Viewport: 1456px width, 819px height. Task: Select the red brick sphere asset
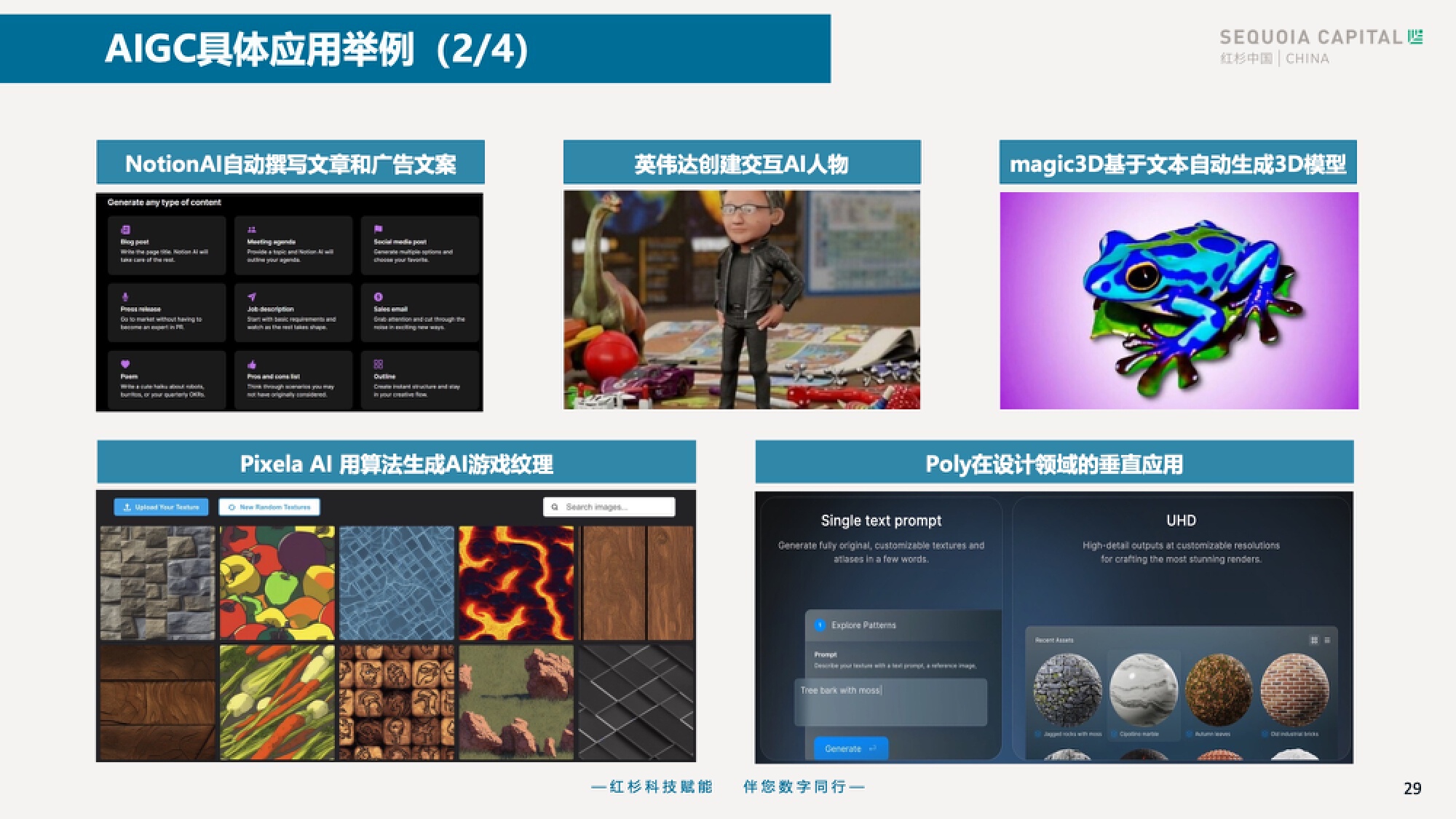click(x=1294, y=689)
